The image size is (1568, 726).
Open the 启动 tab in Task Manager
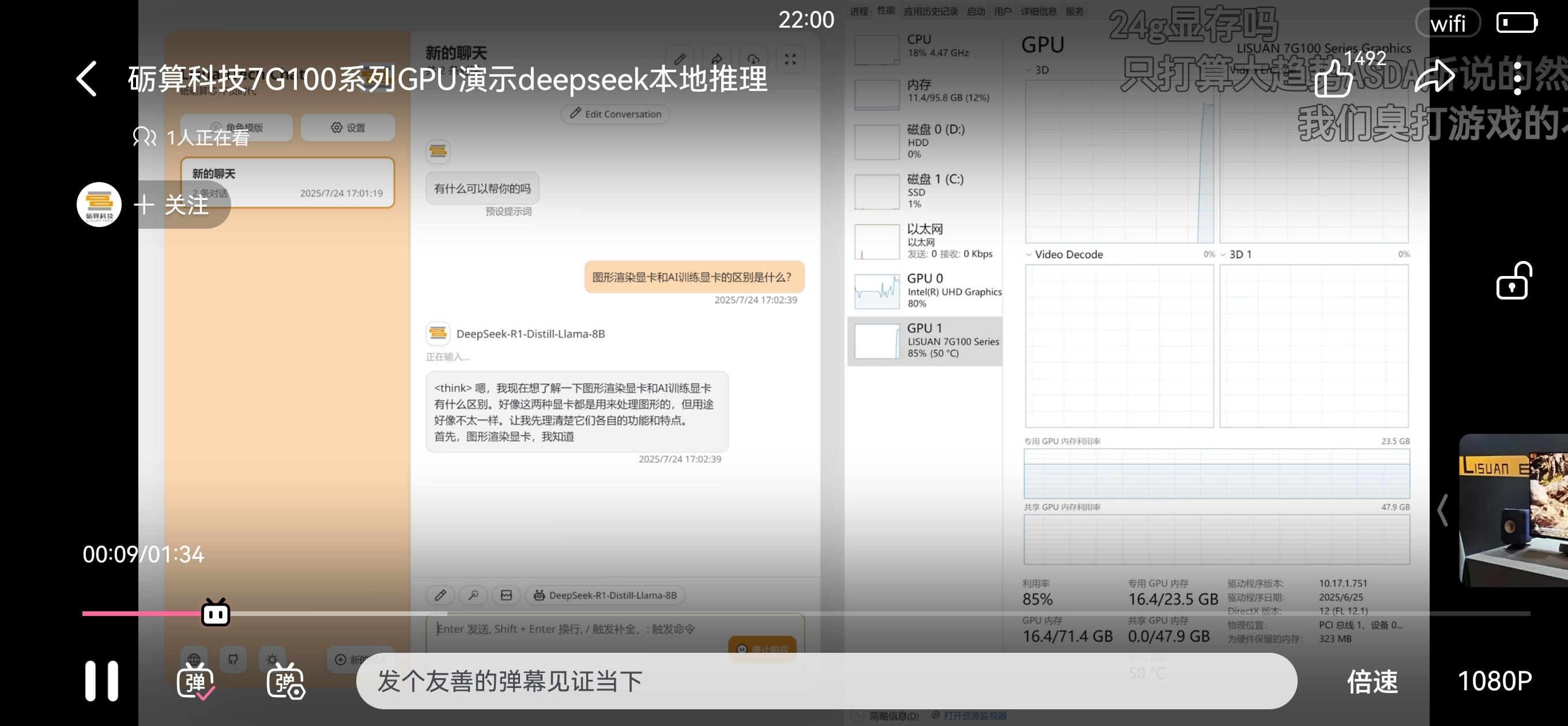tap(976, 11)
